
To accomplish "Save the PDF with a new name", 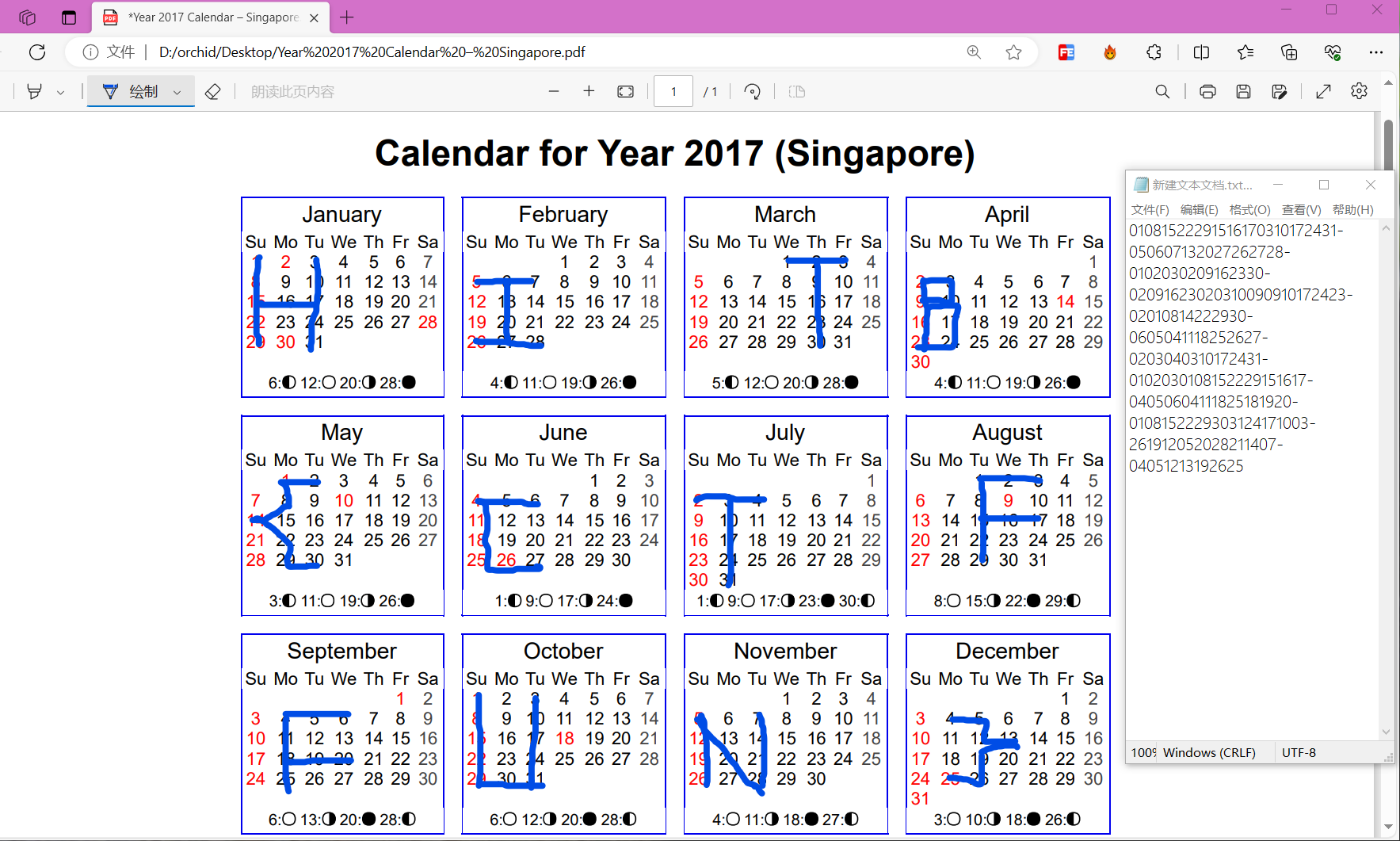I will tap(1280, 91).
